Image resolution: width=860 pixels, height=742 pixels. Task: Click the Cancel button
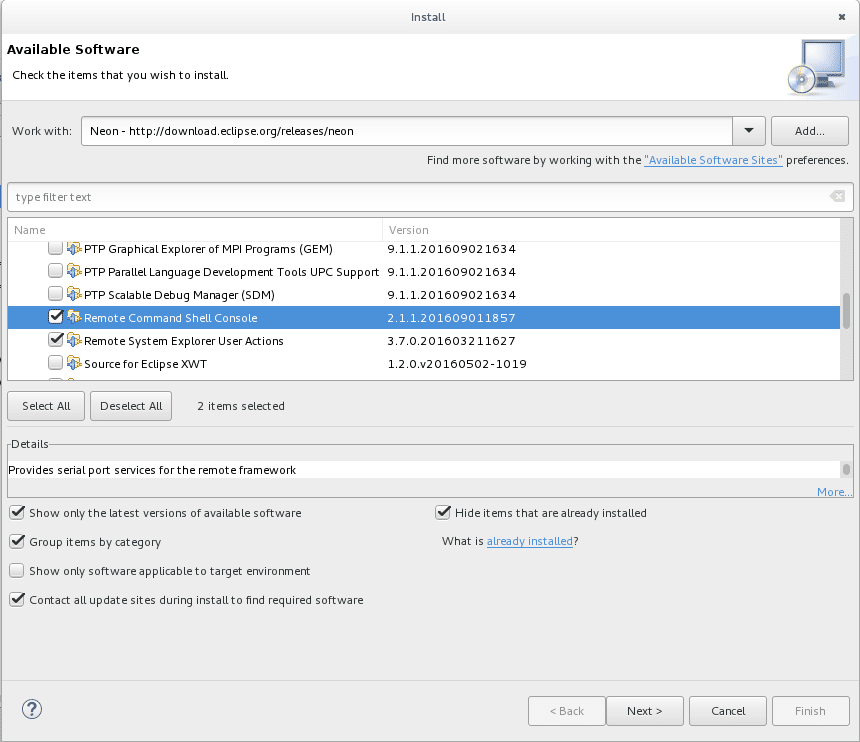coord(728,711)
